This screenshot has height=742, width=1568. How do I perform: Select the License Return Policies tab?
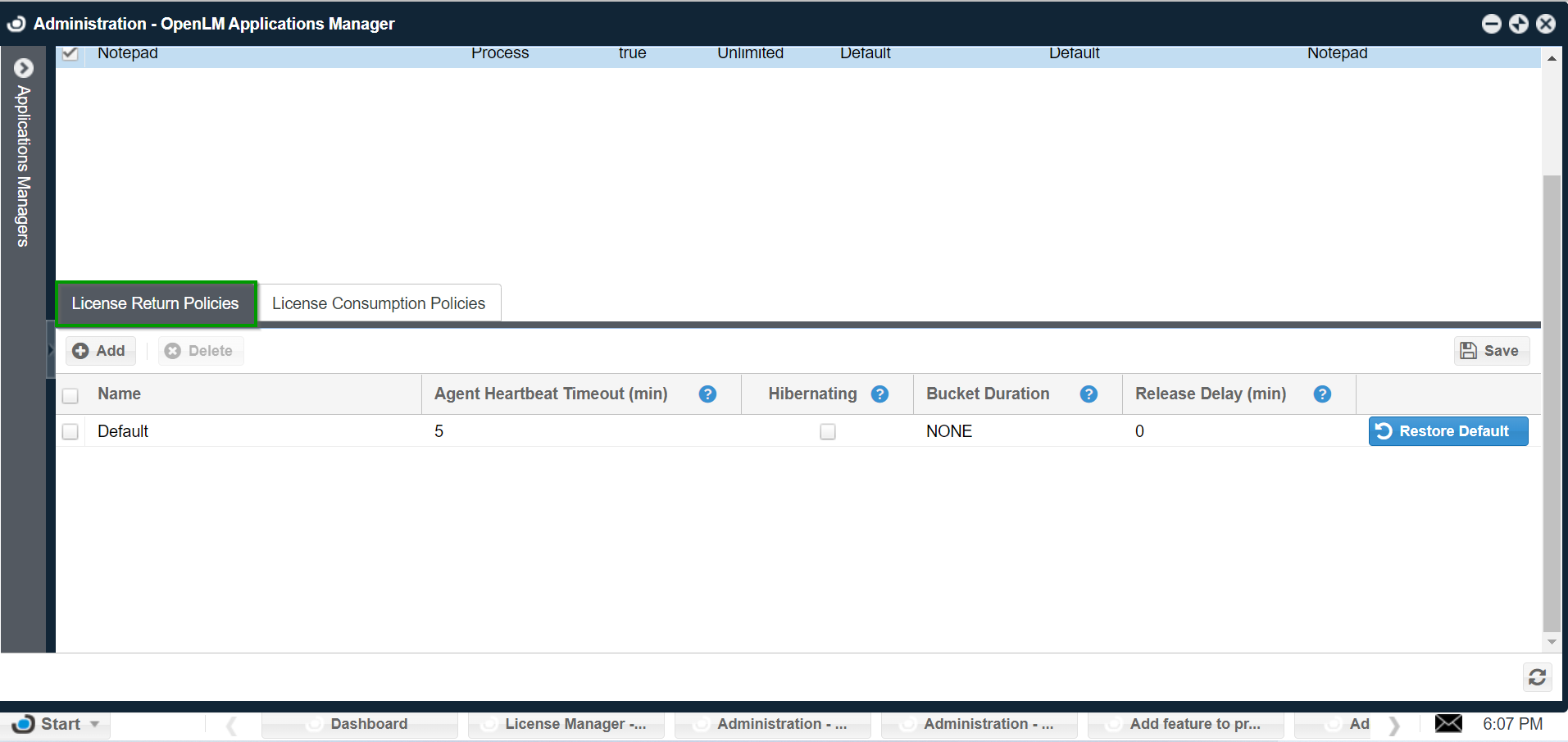tap(156, 303)
